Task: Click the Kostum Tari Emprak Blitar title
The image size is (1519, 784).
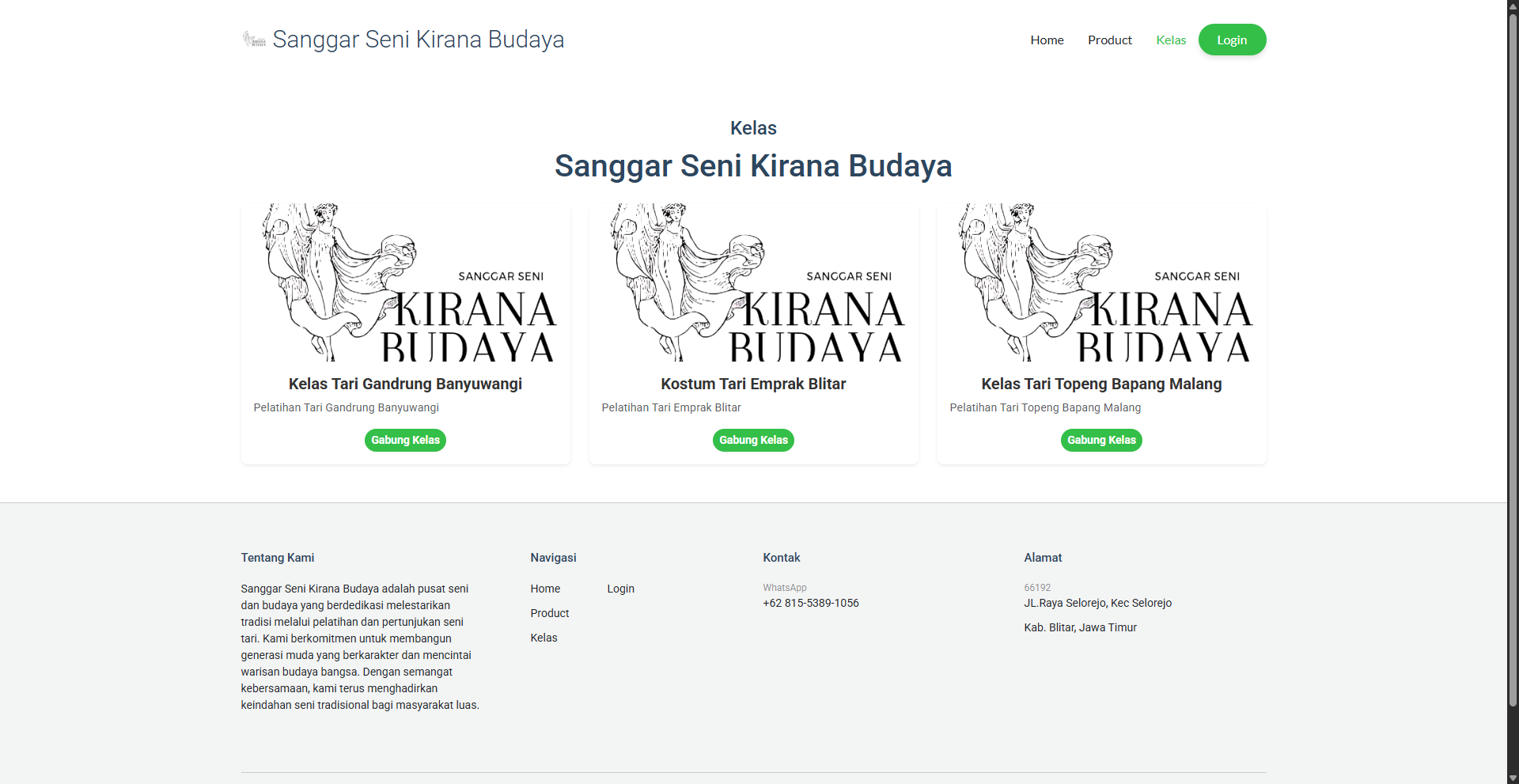Action: 753,384
